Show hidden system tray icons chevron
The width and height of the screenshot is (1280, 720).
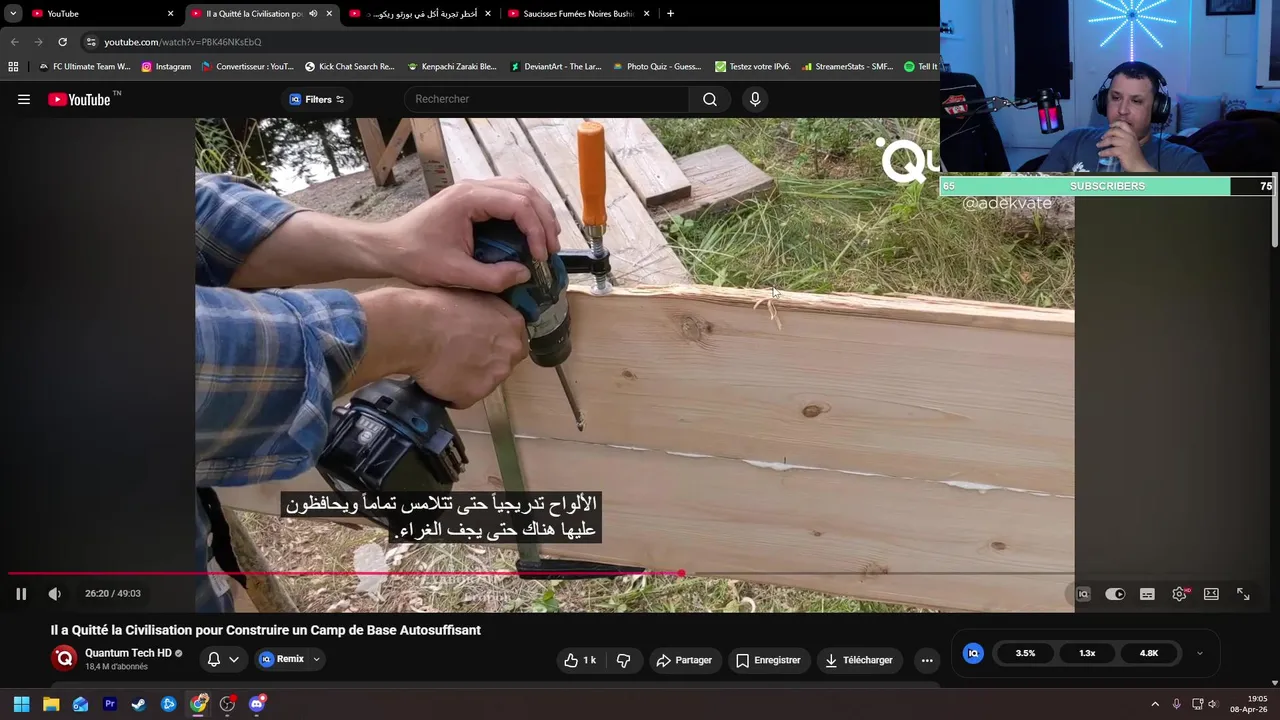1155,704
